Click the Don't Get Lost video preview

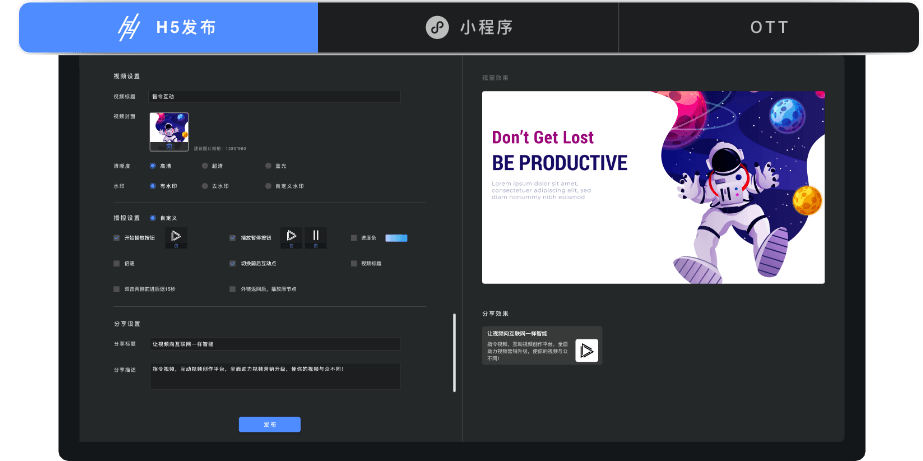[653, 187]
